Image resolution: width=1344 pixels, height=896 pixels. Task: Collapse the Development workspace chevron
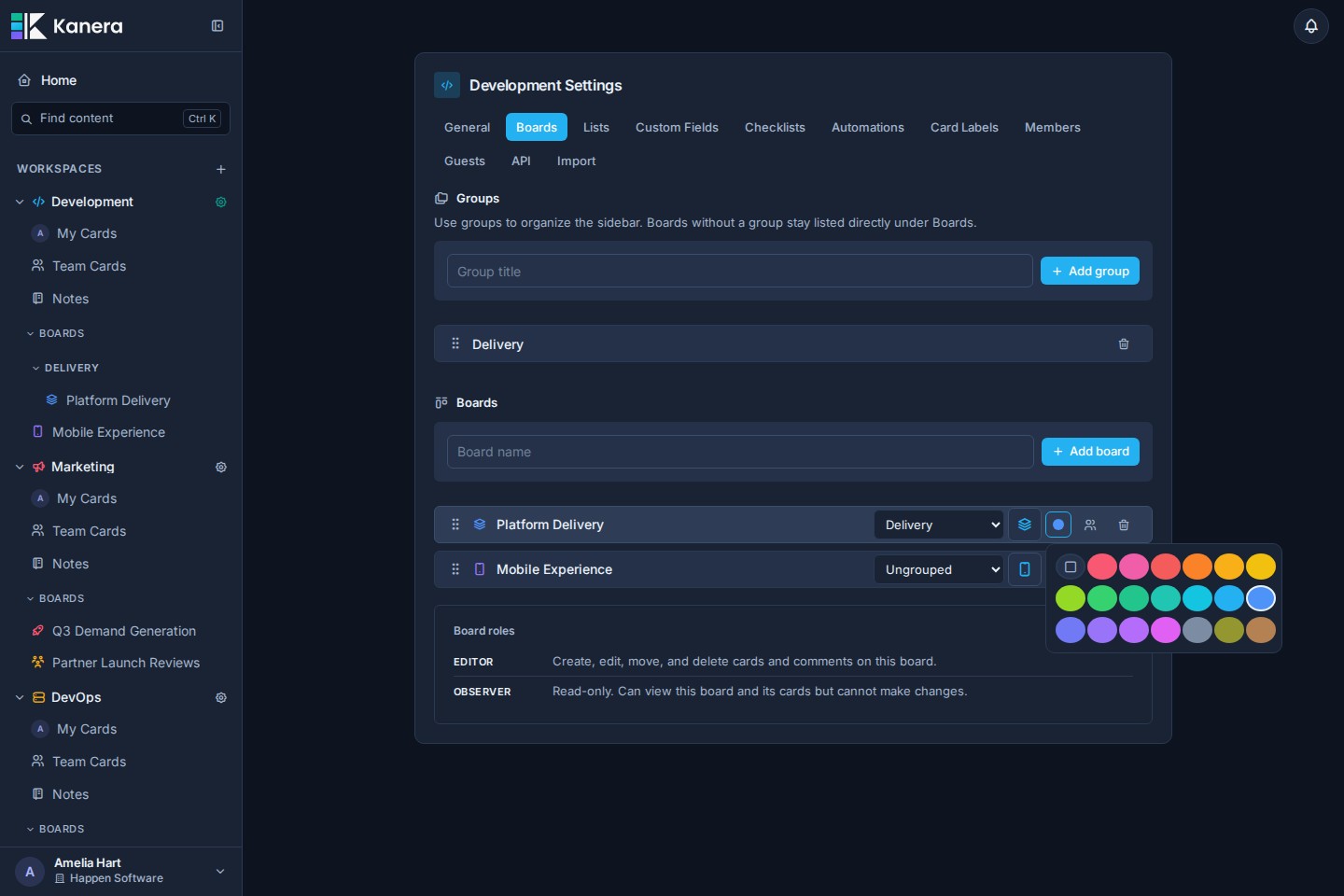(x=20, y=202)
